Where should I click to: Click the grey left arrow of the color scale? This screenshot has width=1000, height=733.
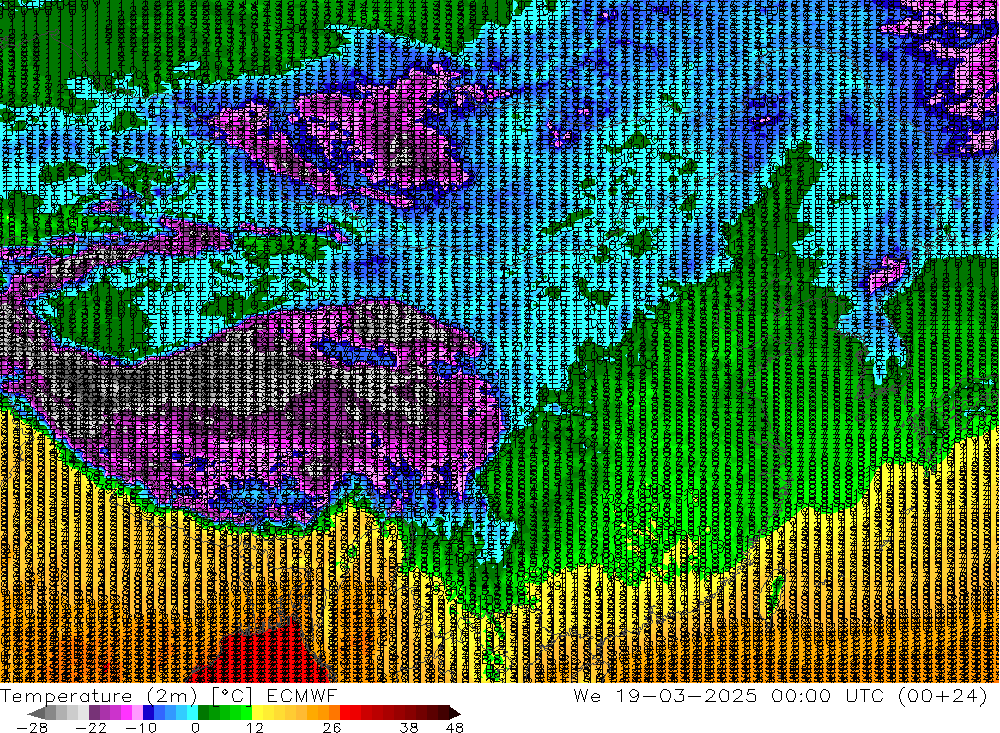pyautogui.click(x=36, y=712)
